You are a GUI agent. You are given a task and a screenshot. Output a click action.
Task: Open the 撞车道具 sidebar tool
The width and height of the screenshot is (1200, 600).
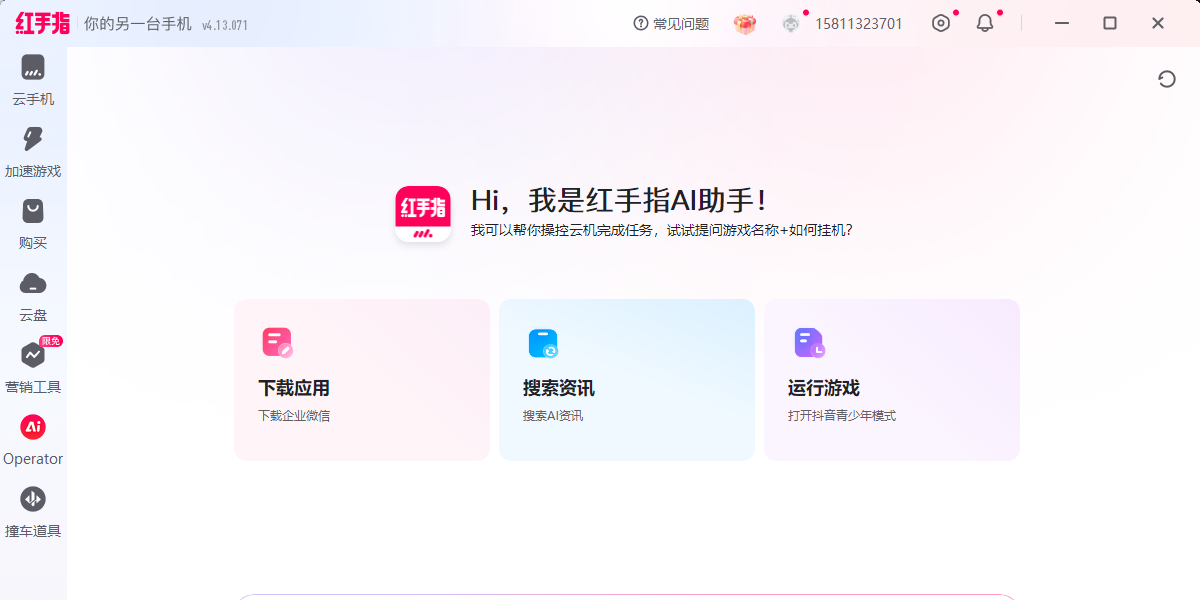click(x=33, y=513)
